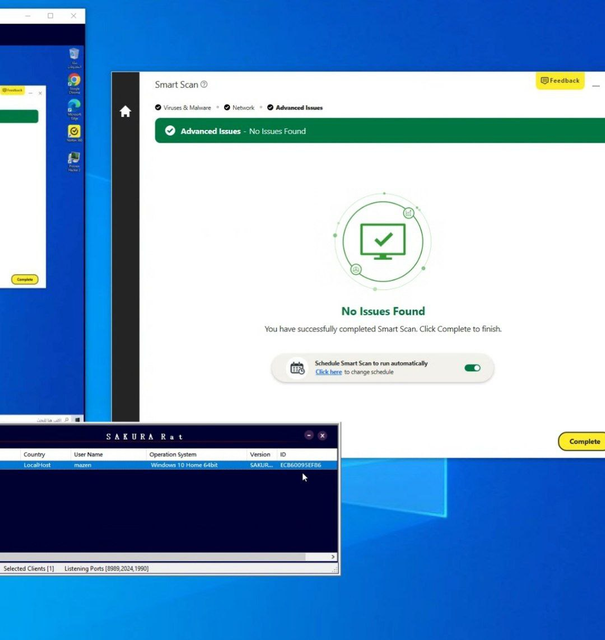Sort by the Version column header
Viewport: 605px width, 640px height.
262,454
